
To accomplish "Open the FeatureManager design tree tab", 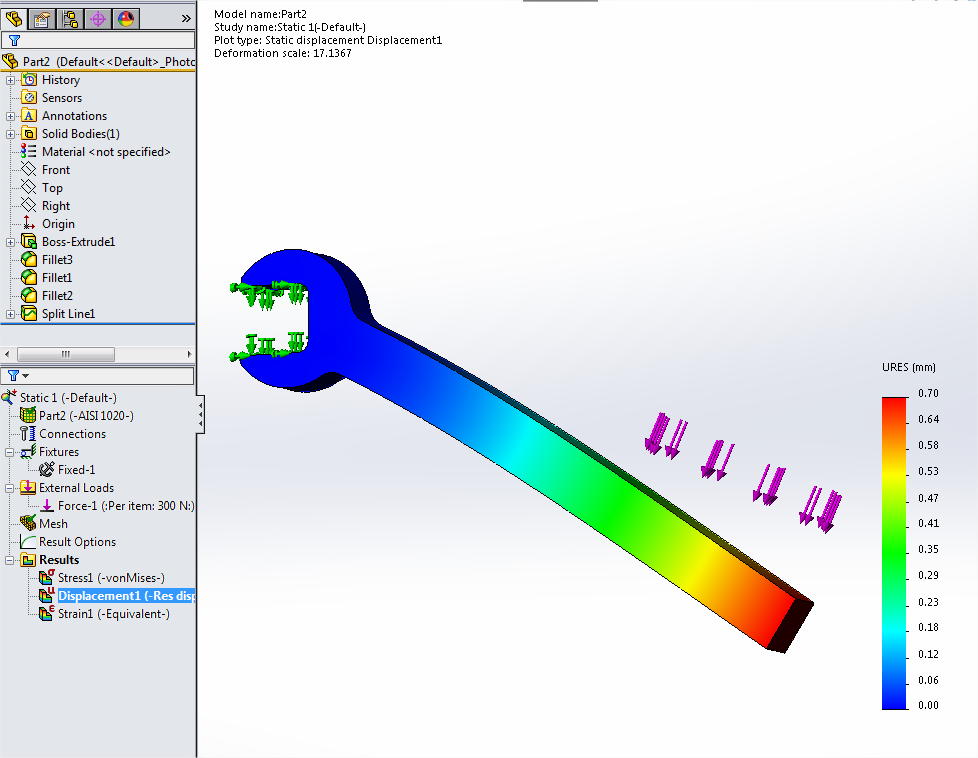I will point(14,19).
